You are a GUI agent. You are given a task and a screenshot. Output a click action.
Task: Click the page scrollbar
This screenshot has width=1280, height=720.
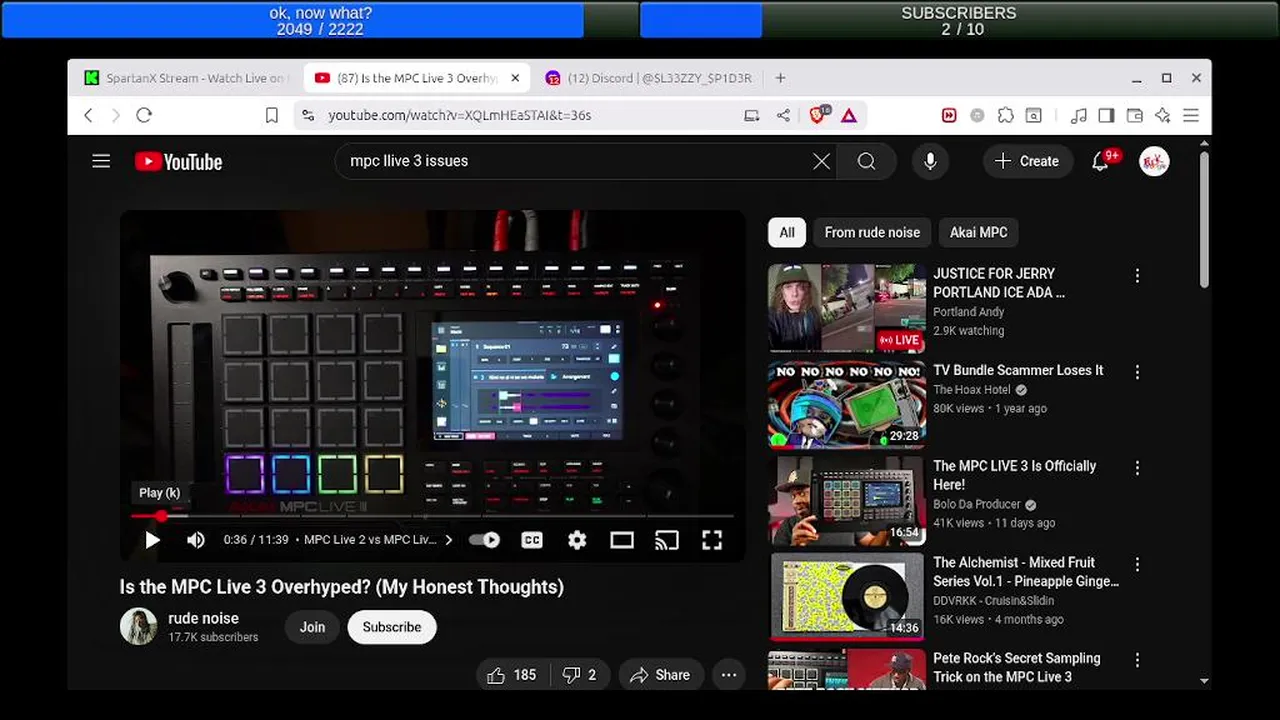[x=1204, y=218]
